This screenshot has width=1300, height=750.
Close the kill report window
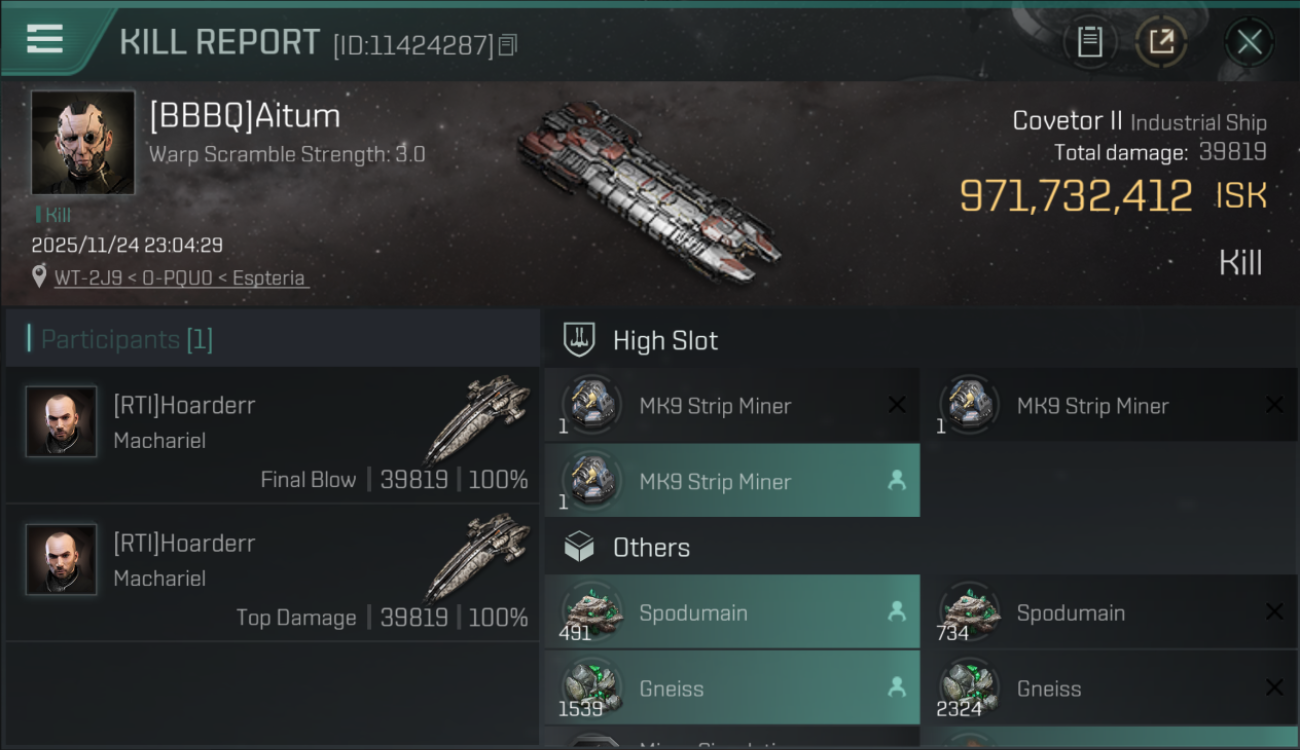pyautogui.click(x=1249, y=42)
